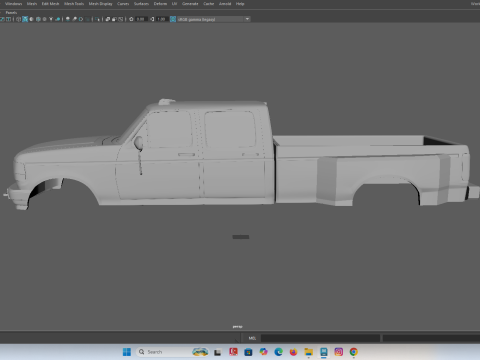Toggle Depth of Field icon
480x360 pixels.
(x=87, y=19)
